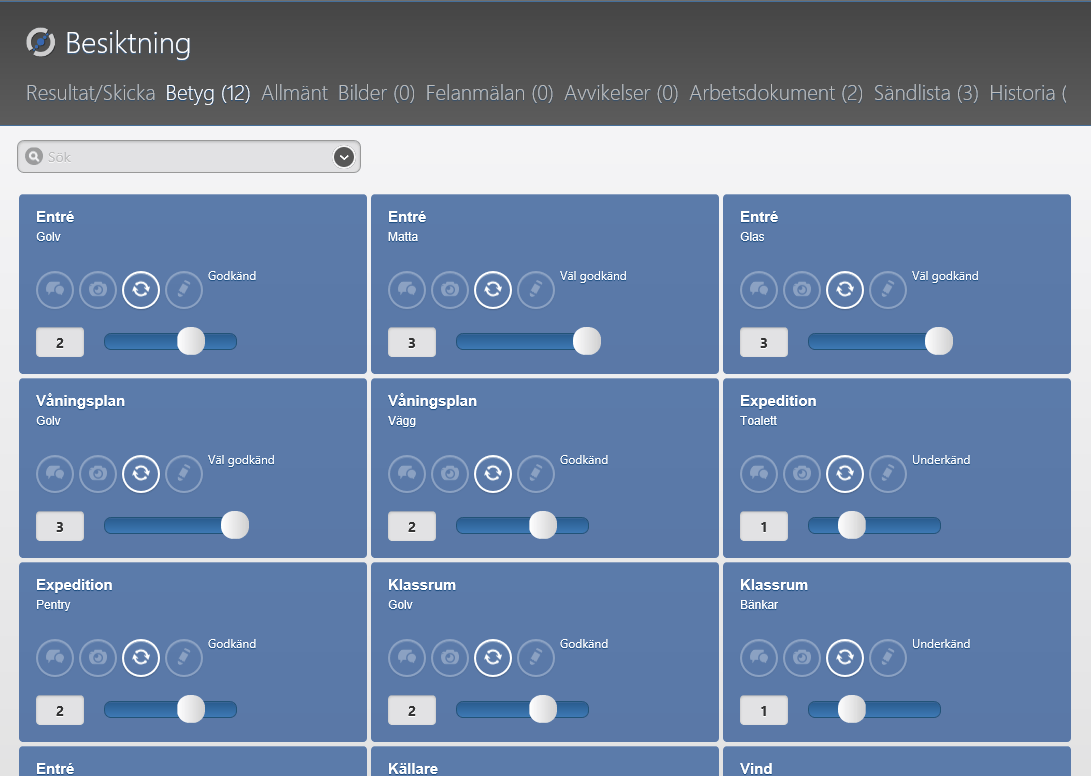Click the Entré Golv grade slider handle
Screen dimensions: 1091x776
[191, 342]
